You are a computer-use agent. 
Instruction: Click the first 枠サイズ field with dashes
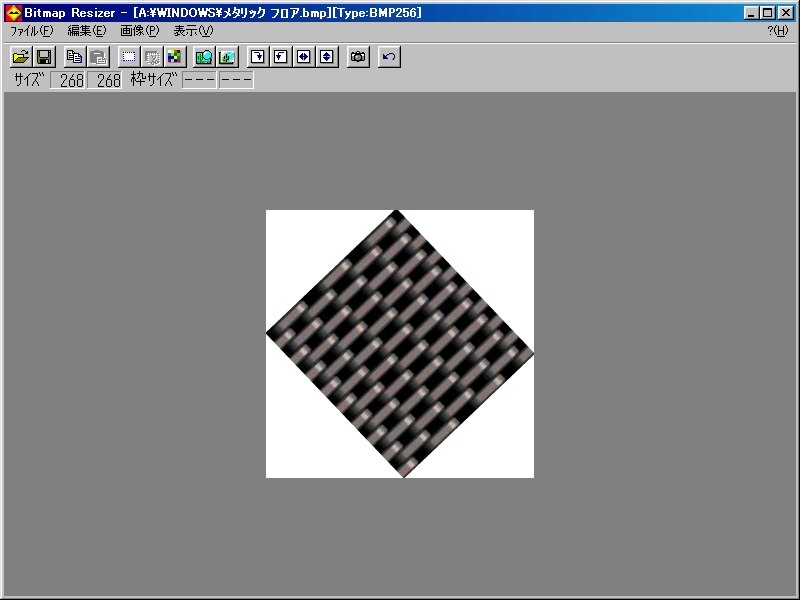click(199, 80)
